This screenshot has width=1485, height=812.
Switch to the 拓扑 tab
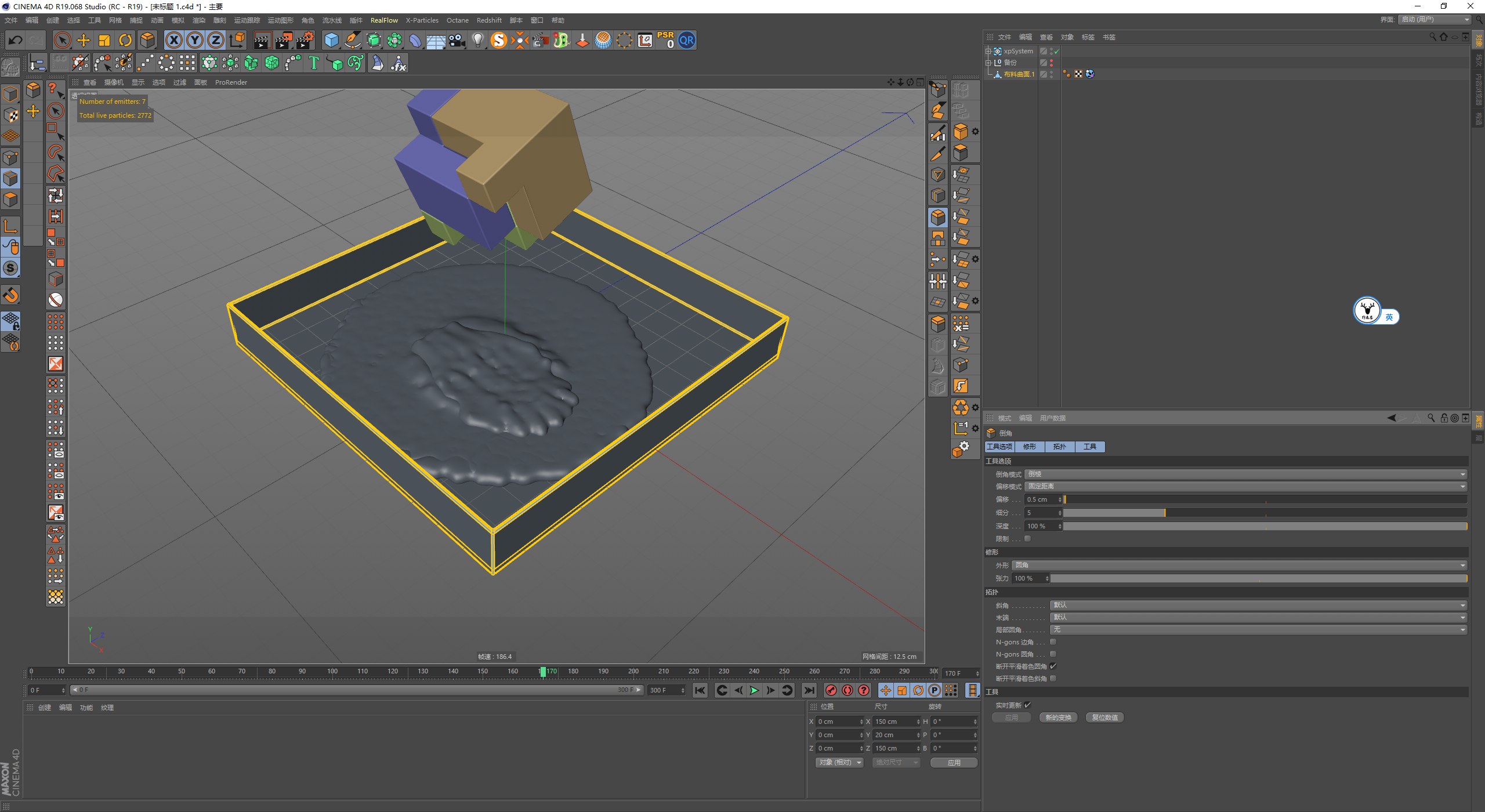(1060, 447)
